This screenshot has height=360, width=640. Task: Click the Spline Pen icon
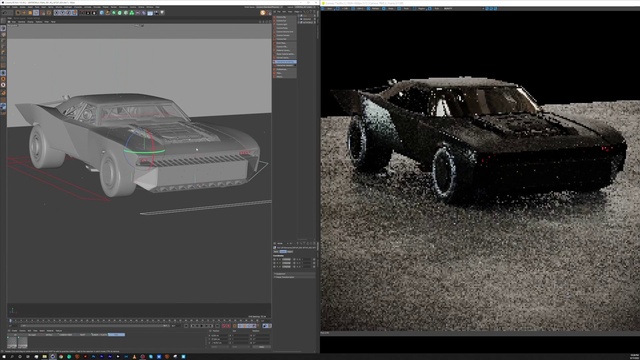pyautogui.click(x=108, y=13)
